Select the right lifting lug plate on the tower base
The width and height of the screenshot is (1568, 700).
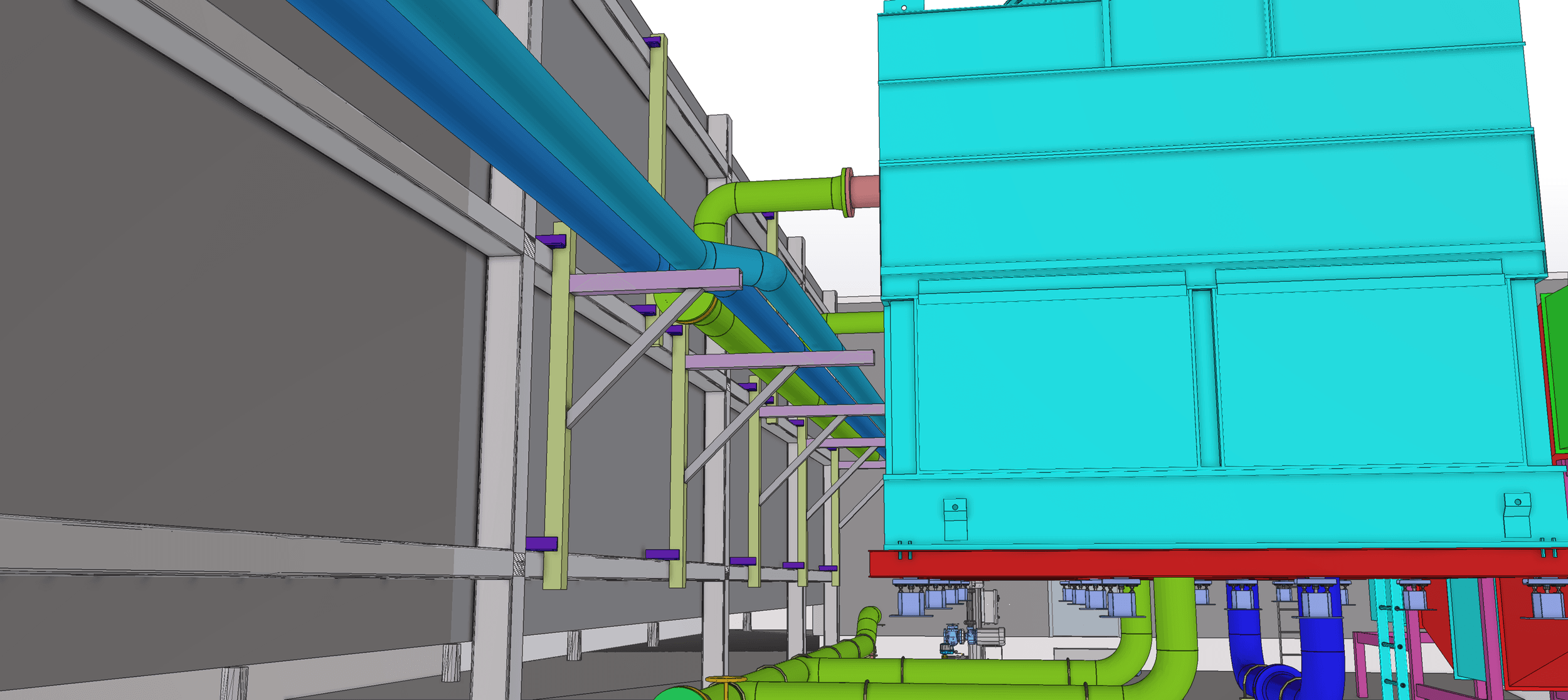pos(1517,514)
